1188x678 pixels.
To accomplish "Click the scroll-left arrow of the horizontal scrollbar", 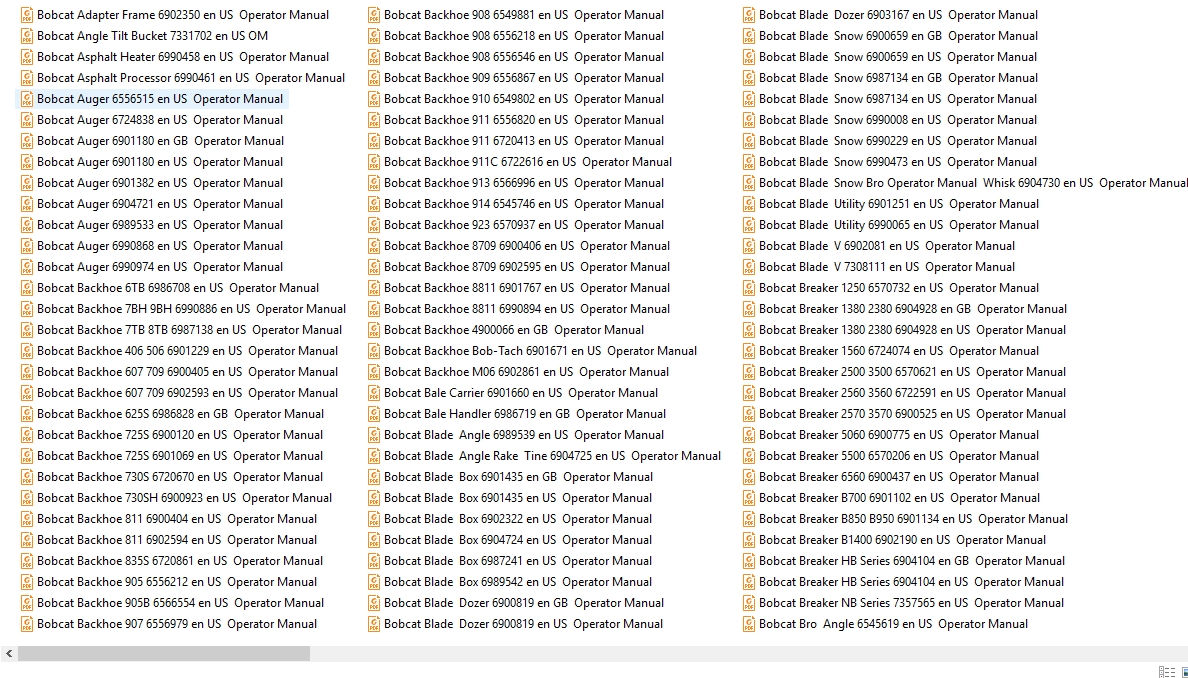I will click(8, 653).
